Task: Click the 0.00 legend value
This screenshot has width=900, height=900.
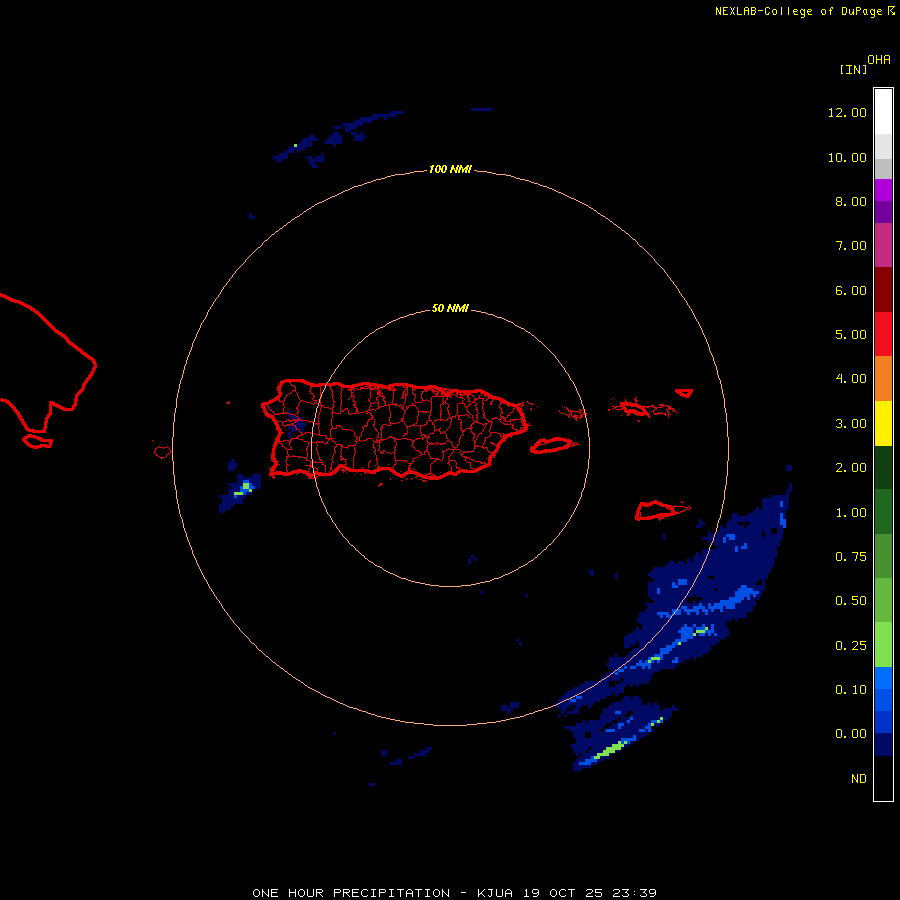Action: [x=851, y=734]
